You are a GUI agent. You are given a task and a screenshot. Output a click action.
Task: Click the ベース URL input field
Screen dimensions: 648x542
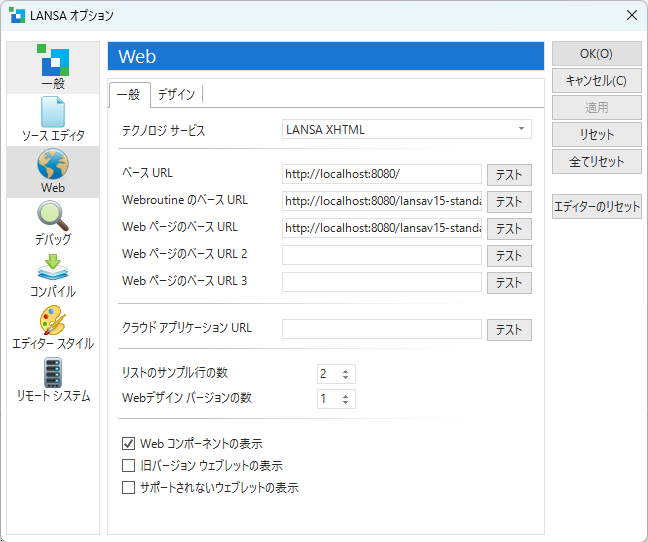click(382, 174)
